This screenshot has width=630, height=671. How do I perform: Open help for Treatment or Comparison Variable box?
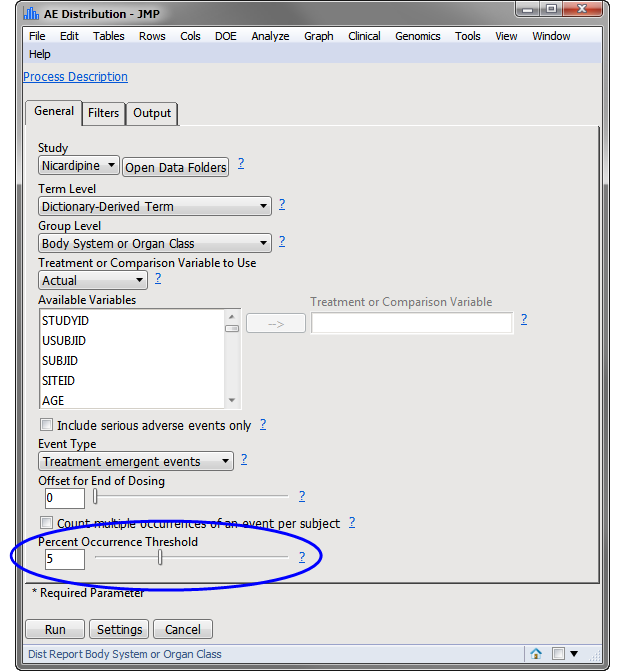tap(524, 319)
